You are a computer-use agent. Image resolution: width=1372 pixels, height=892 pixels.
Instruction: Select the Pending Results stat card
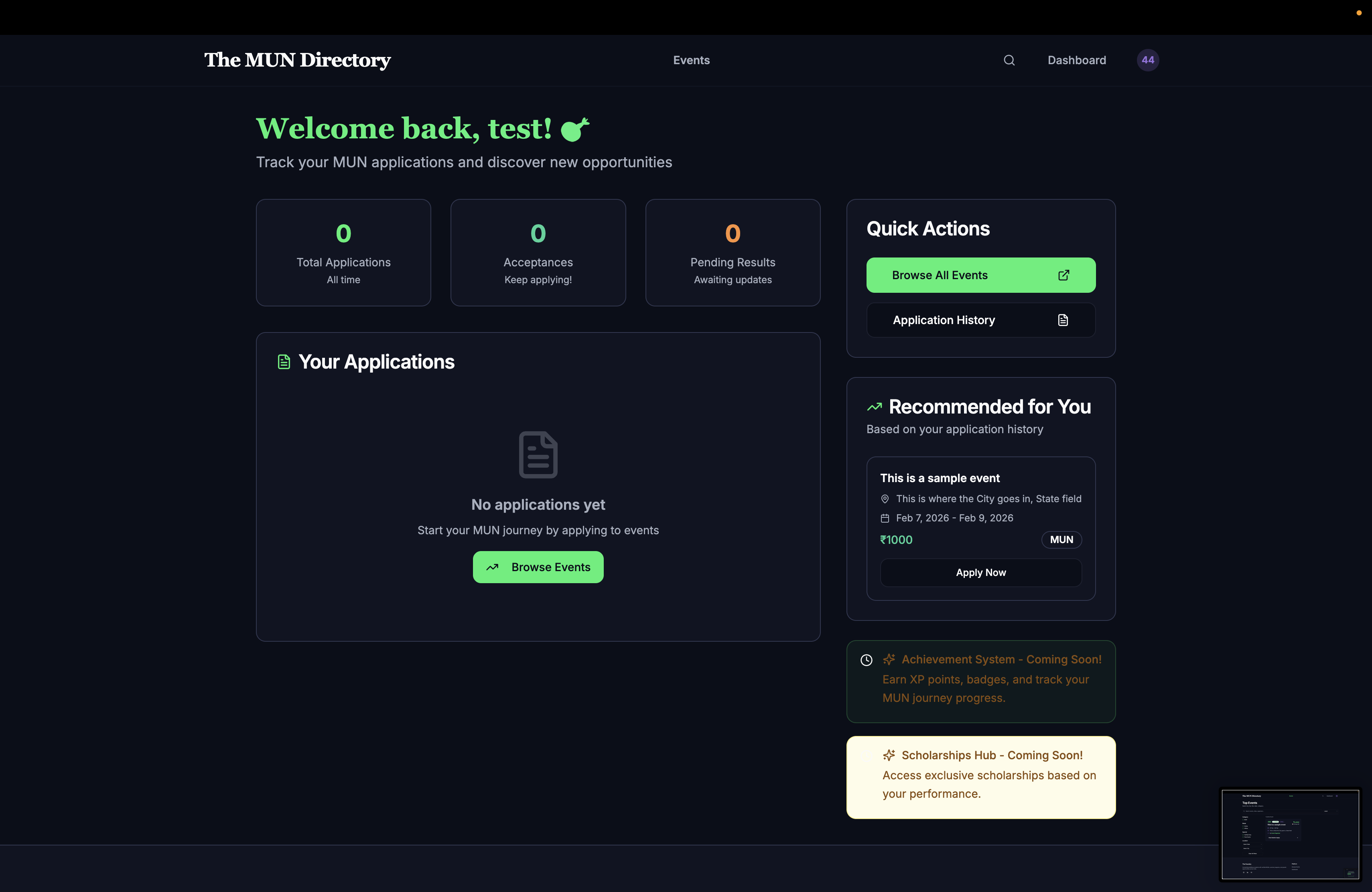pyautogui.click(x=733, y=252)
